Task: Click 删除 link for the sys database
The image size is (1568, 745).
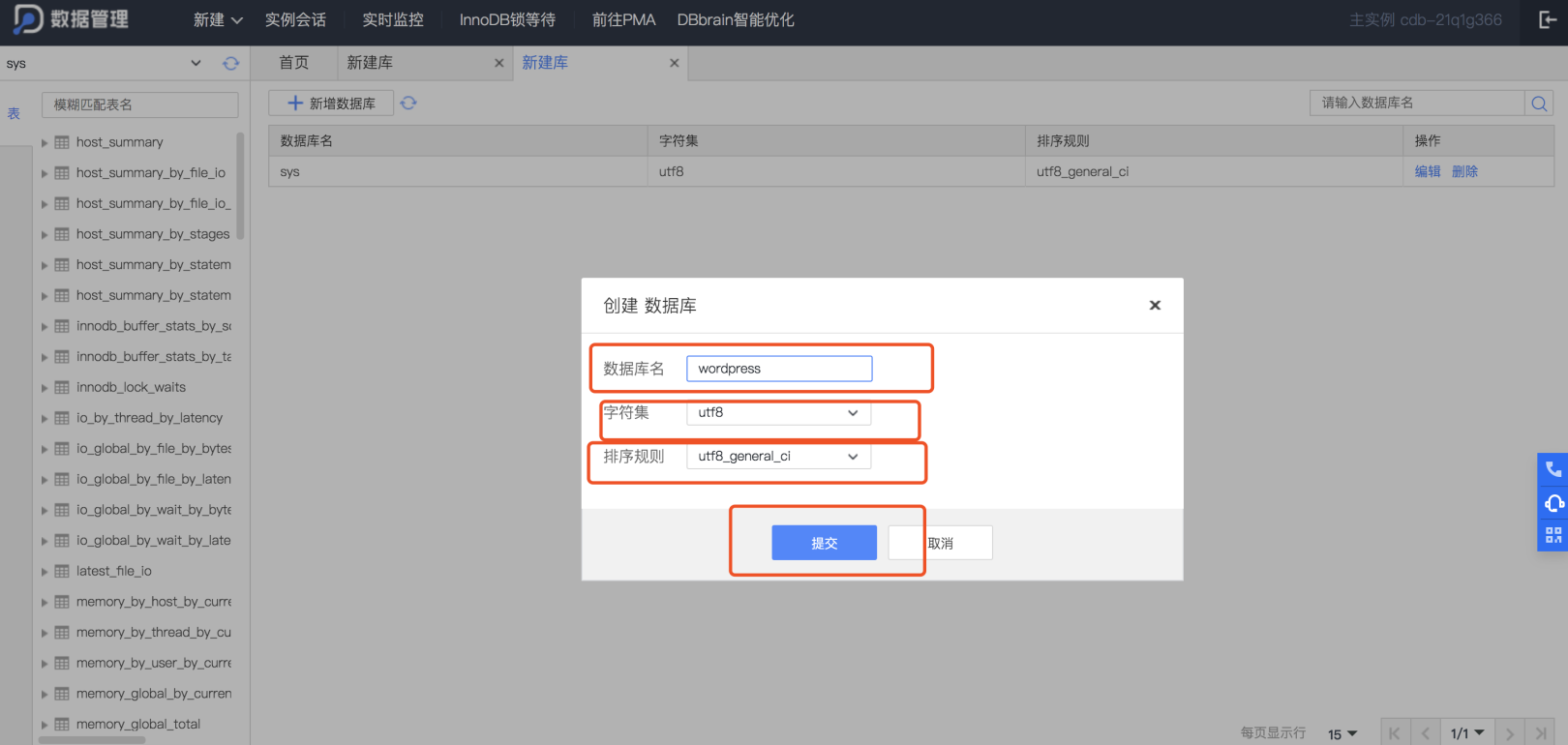Action: [1464, 171]
